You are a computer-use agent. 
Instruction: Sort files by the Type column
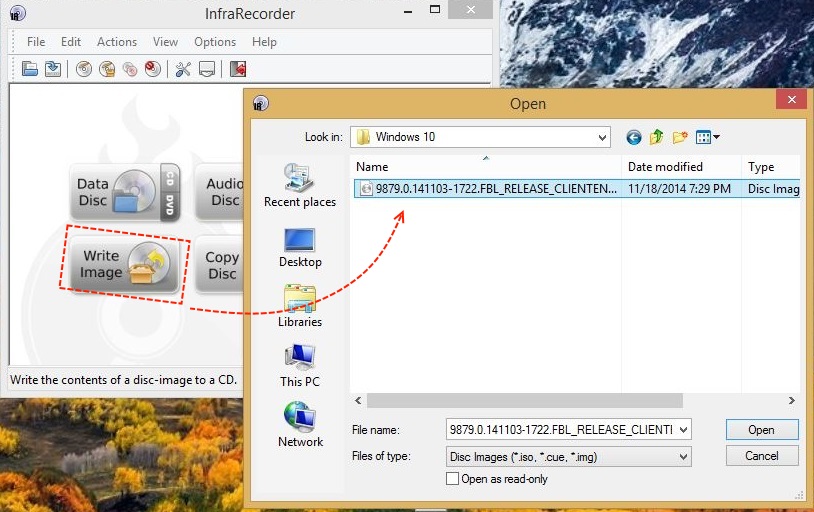(770, 167)
